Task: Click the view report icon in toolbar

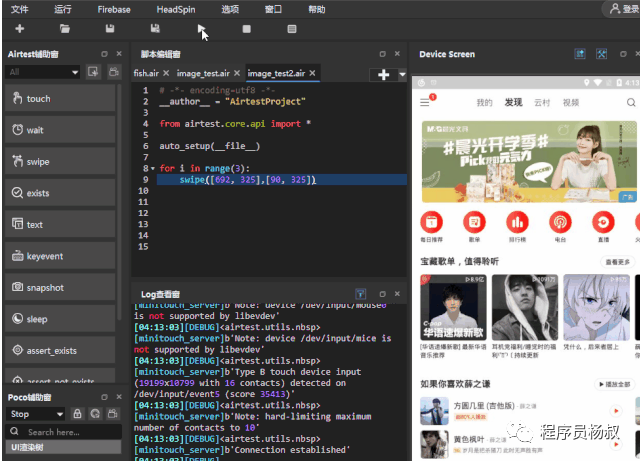Action: click(x=292, y=30)
